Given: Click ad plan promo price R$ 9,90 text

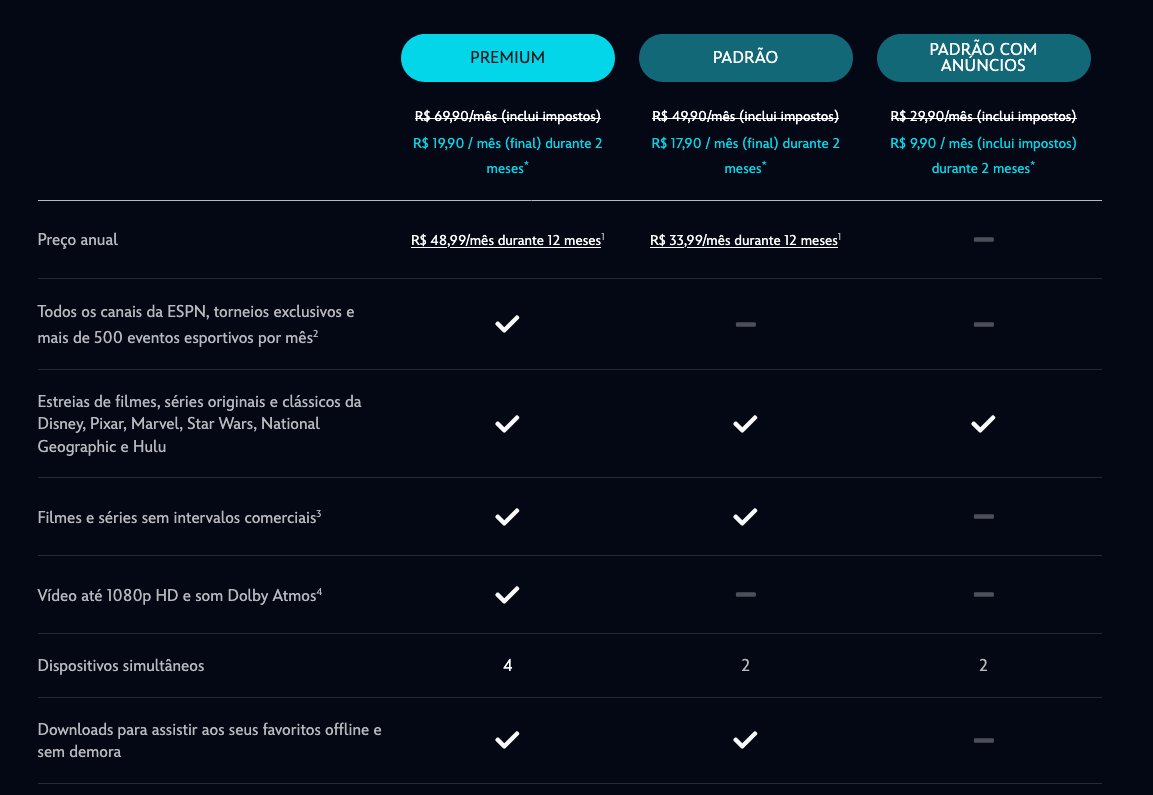Looking at the screenshot, I should click(983, 156).
